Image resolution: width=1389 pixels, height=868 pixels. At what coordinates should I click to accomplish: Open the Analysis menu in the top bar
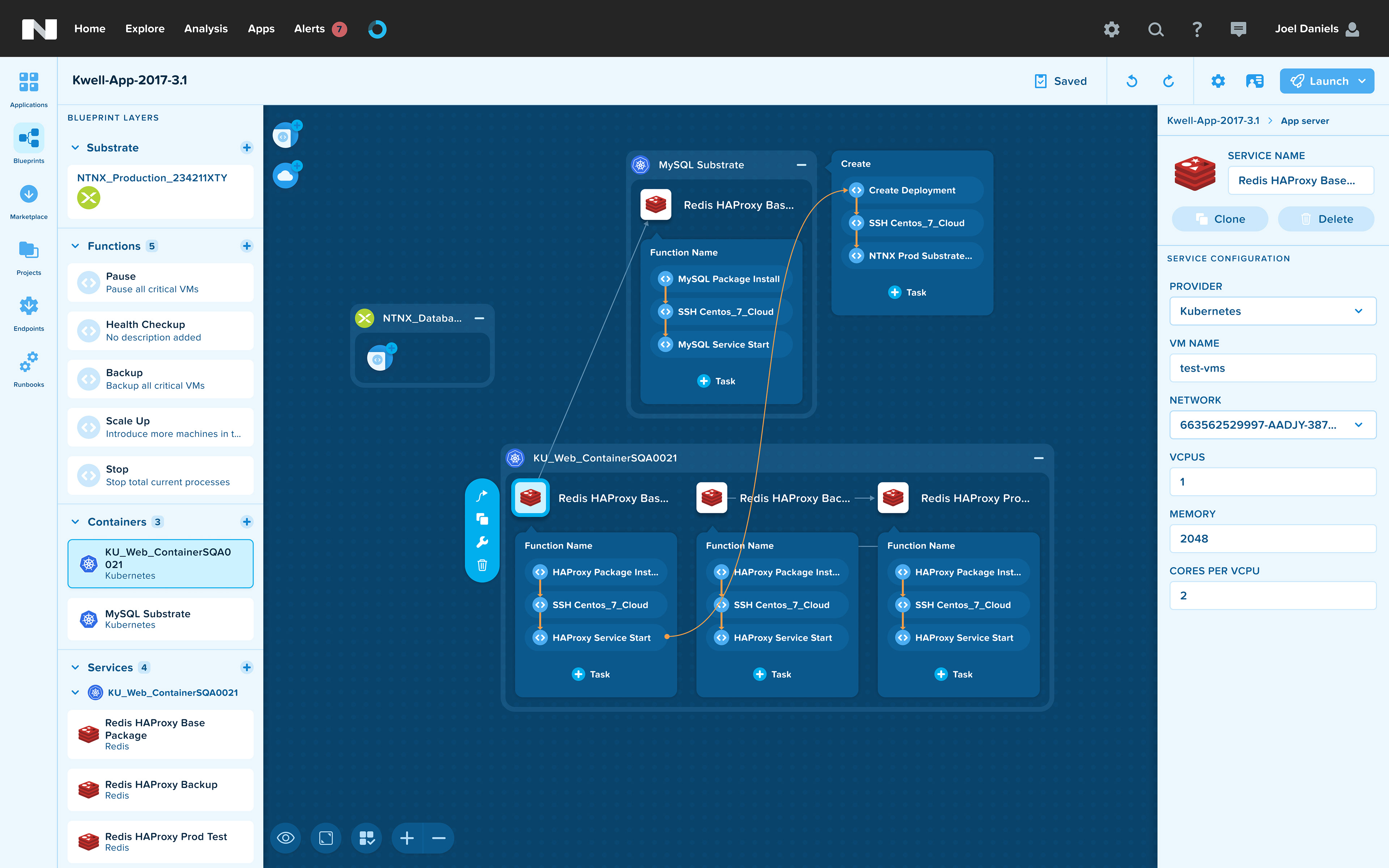(206, 29)
